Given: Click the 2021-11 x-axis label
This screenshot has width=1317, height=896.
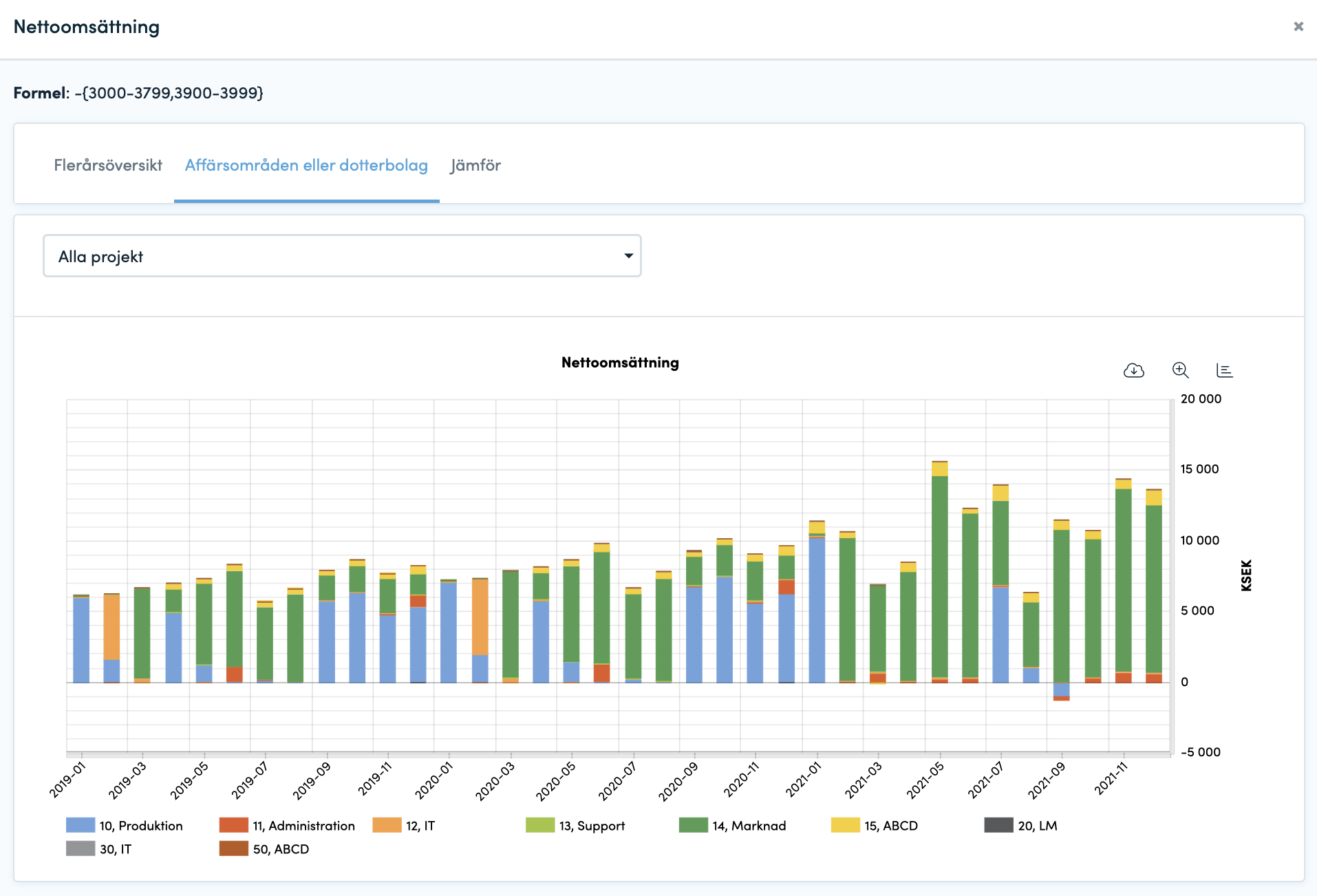Looking at the screenshot, I should point(1111,778).
